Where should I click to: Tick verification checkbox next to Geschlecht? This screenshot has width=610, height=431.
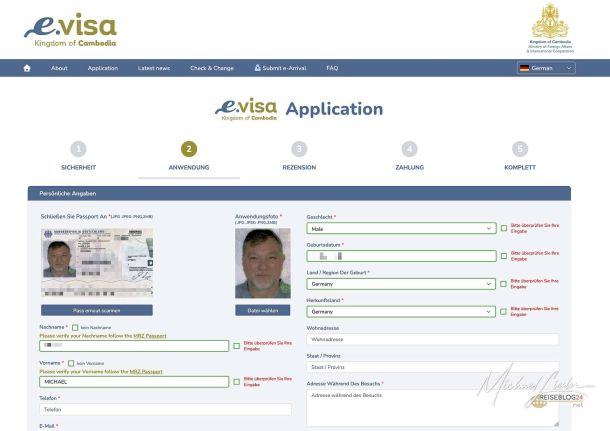[x=504, y=228]
